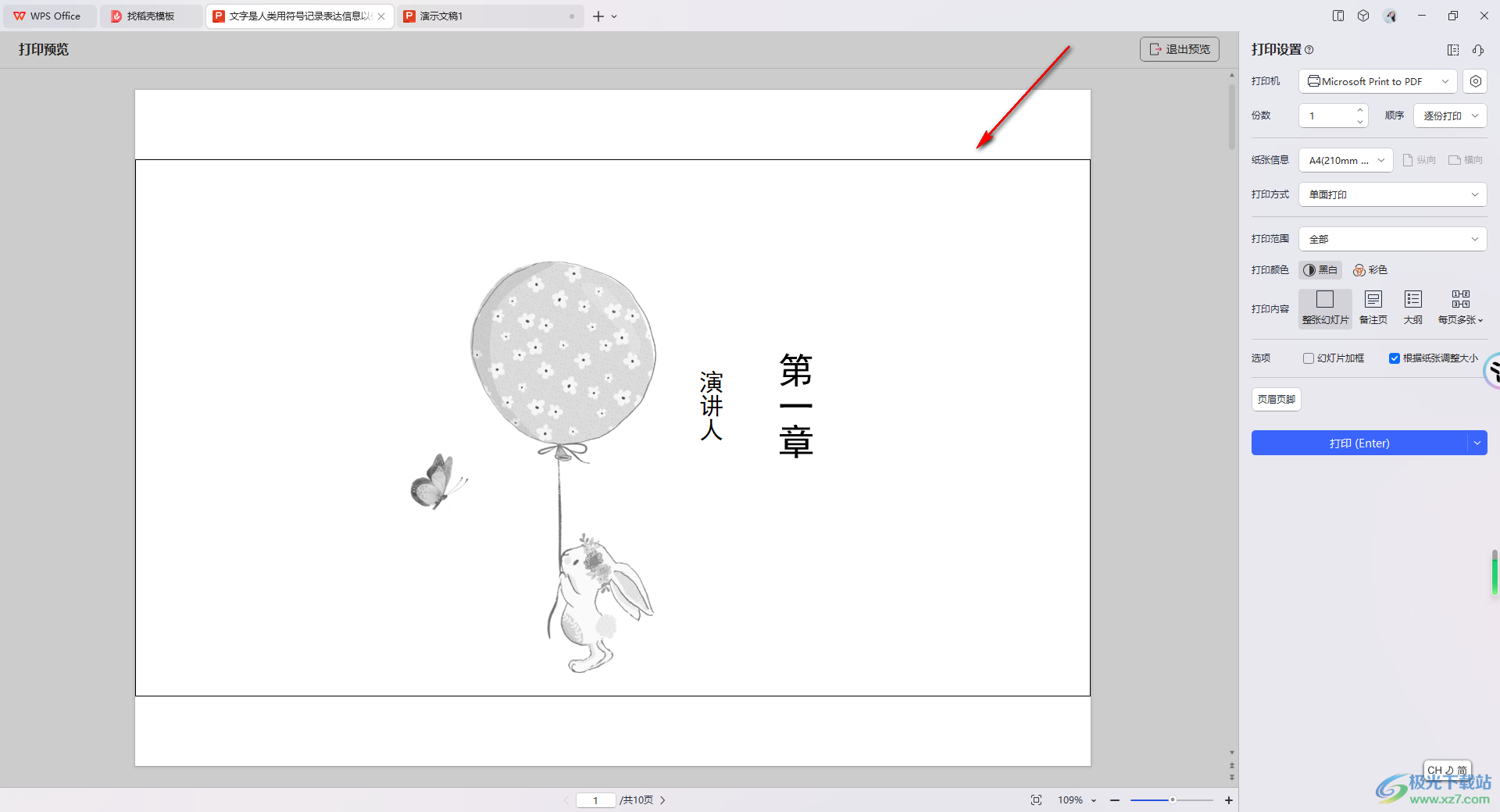Viewport: 1500px width, 812px height.
Task: Open the 全部 print range dropdown
Action: coord(1393,239)
